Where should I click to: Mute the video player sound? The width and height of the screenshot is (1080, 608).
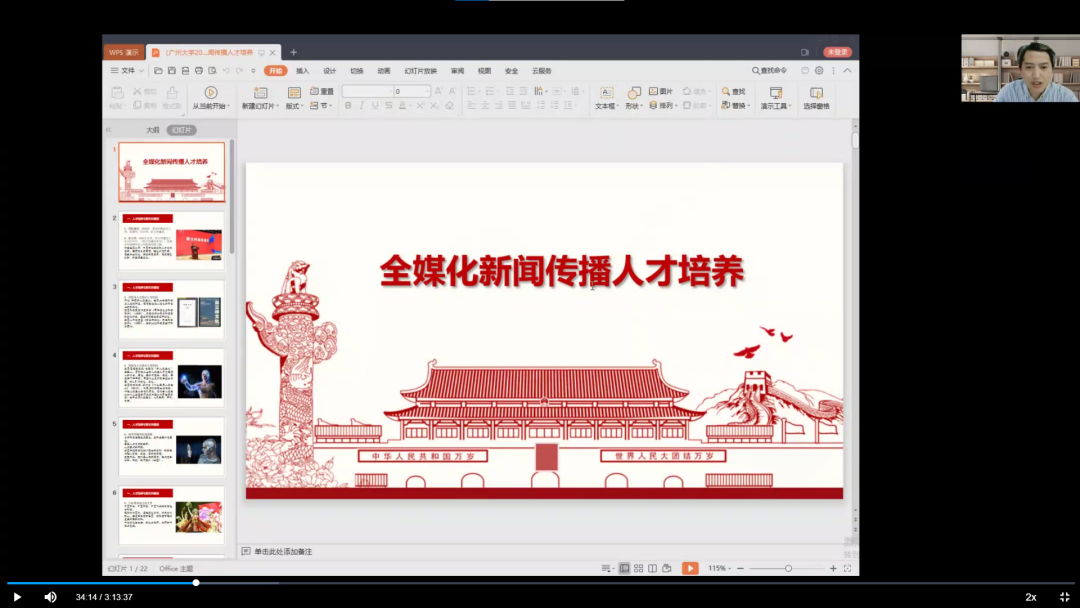click(50, 597)
